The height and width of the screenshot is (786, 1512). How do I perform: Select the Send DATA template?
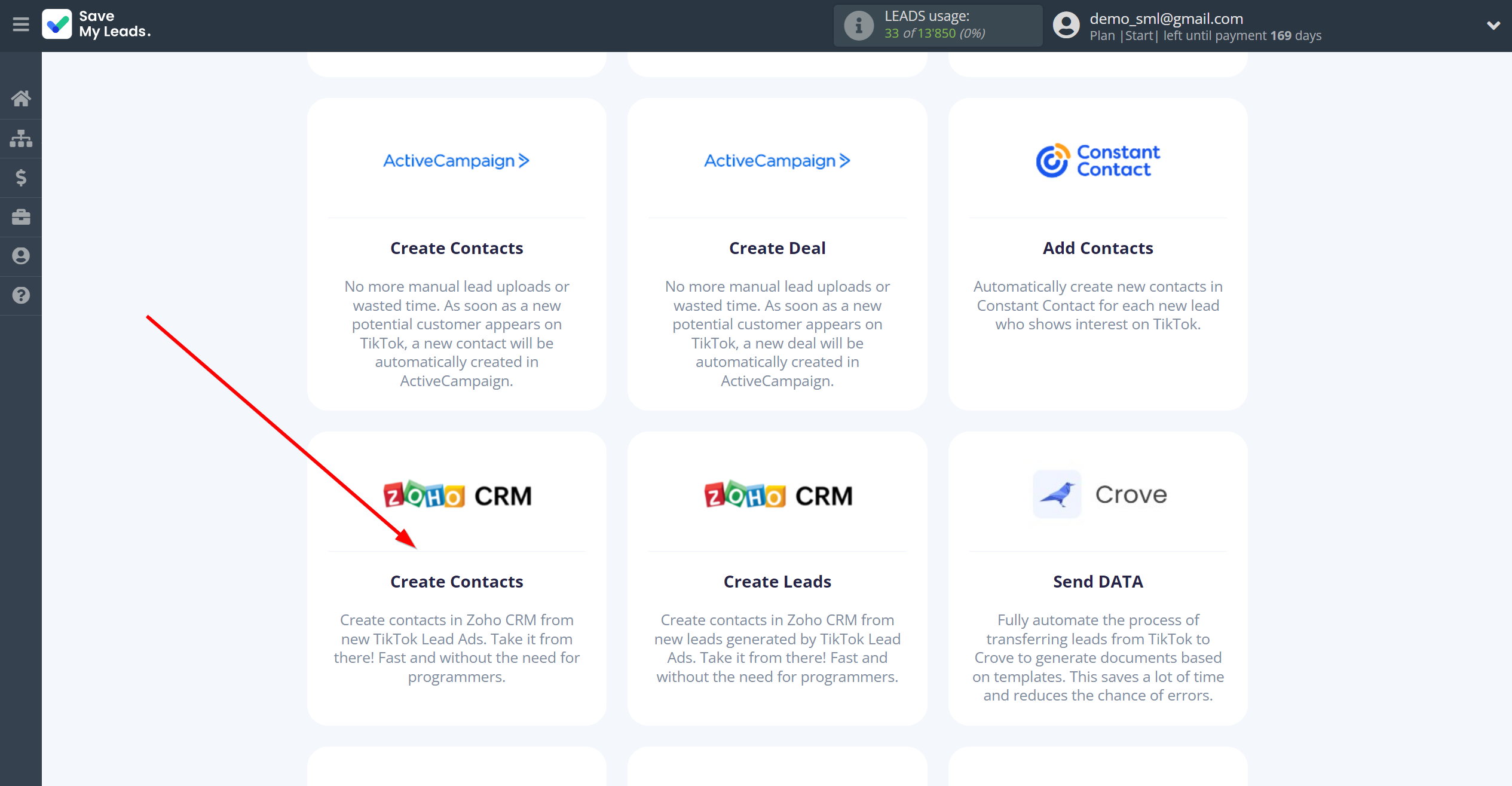pyautogui.click(x=1098, y=582)
